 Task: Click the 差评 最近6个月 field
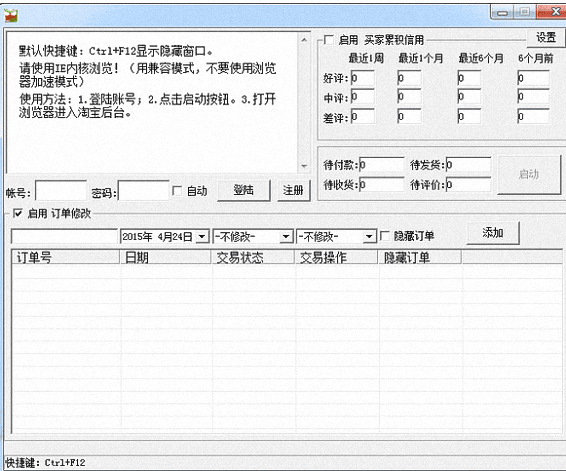pos(469,116)
